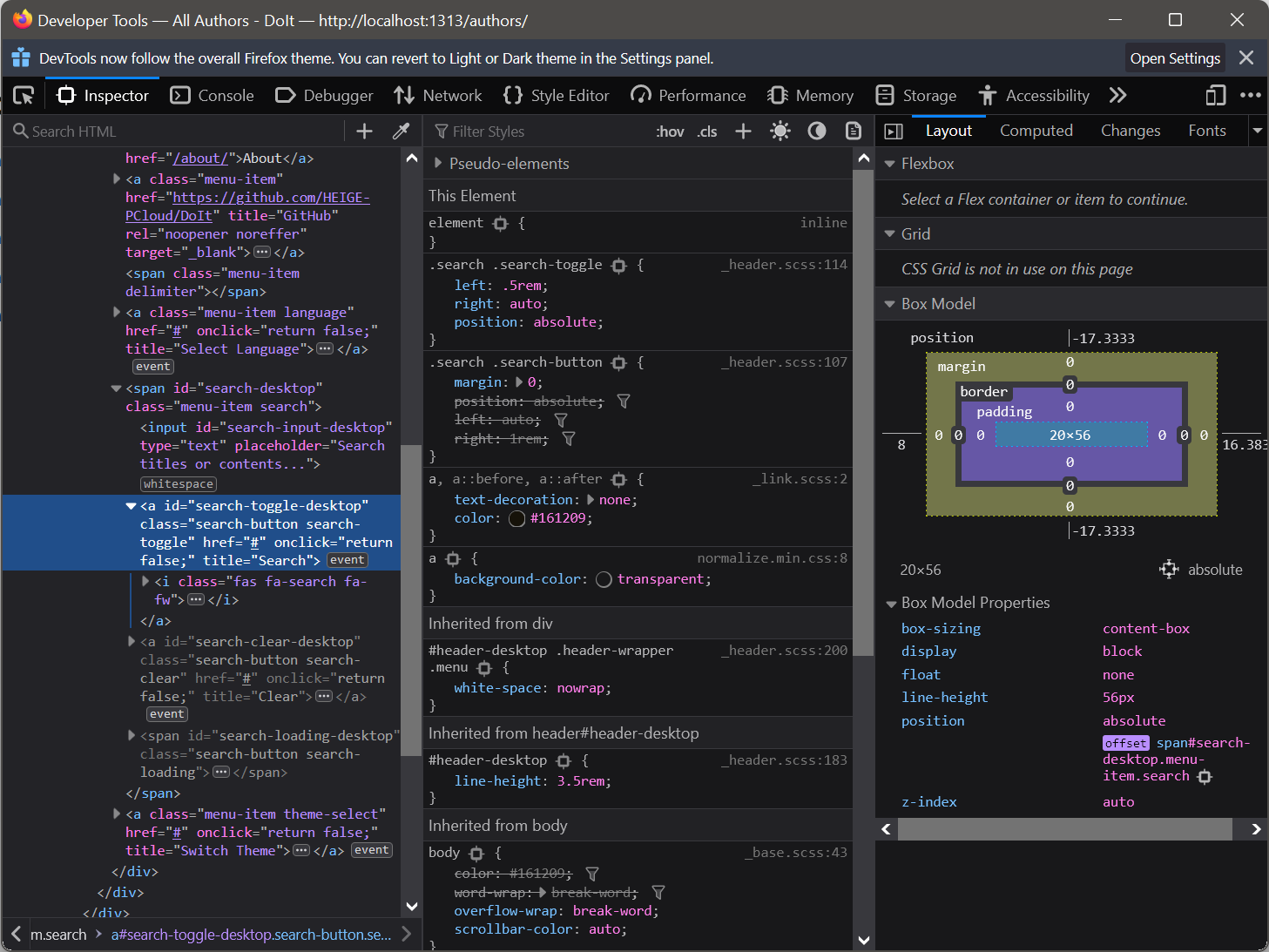Switch to the Network tab
Screen dimensions: 1269x952
coord(438,96)
